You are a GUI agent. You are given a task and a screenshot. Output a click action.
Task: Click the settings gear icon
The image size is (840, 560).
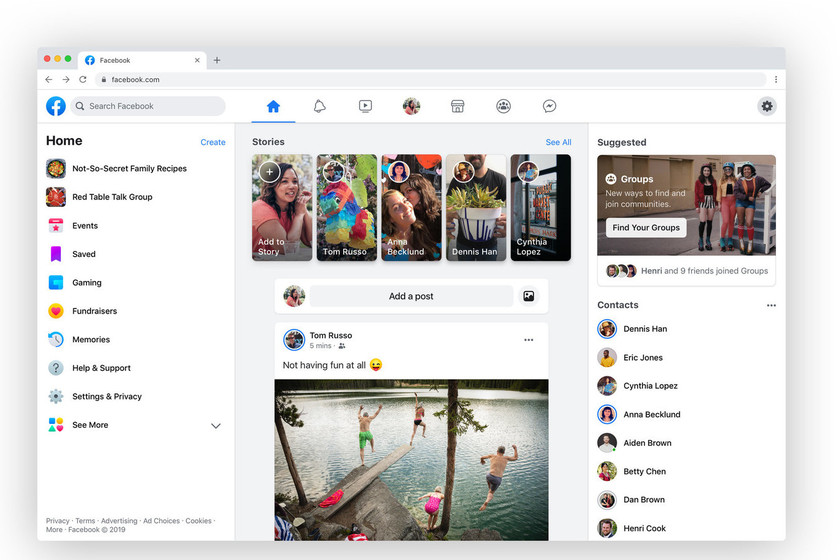[767, 106]
